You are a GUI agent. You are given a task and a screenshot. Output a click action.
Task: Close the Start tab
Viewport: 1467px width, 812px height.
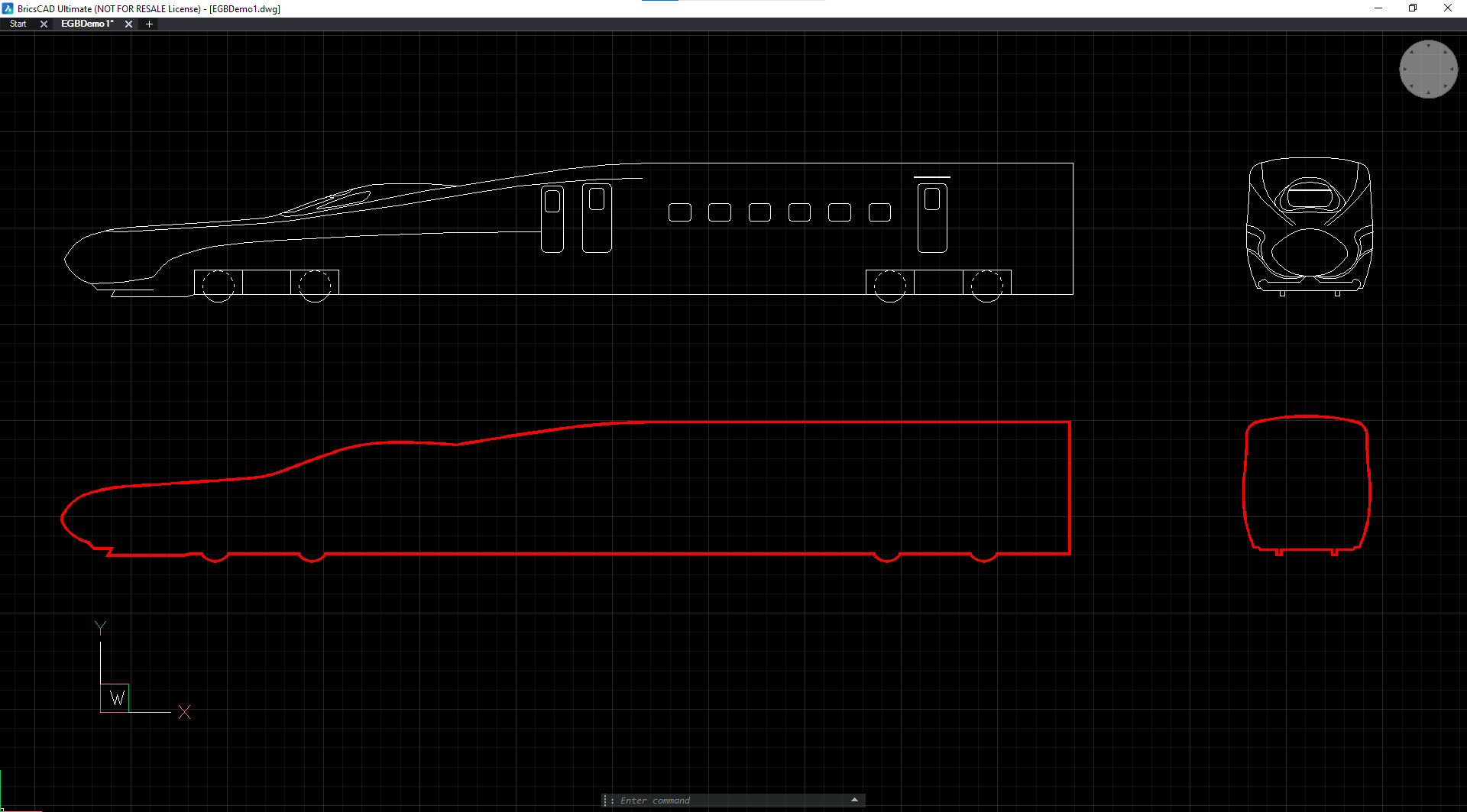click(44, 24)
